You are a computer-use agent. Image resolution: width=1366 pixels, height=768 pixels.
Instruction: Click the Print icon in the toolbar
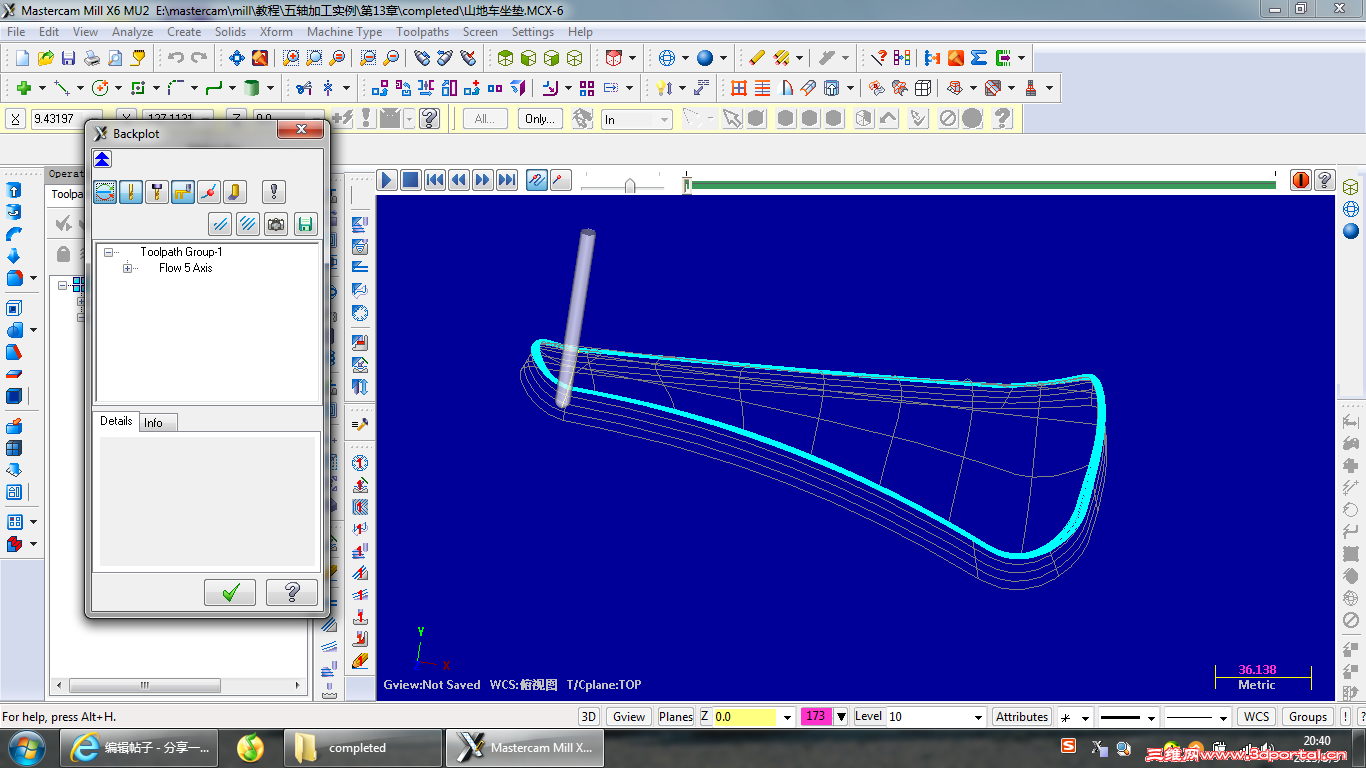tap(91, 59)
